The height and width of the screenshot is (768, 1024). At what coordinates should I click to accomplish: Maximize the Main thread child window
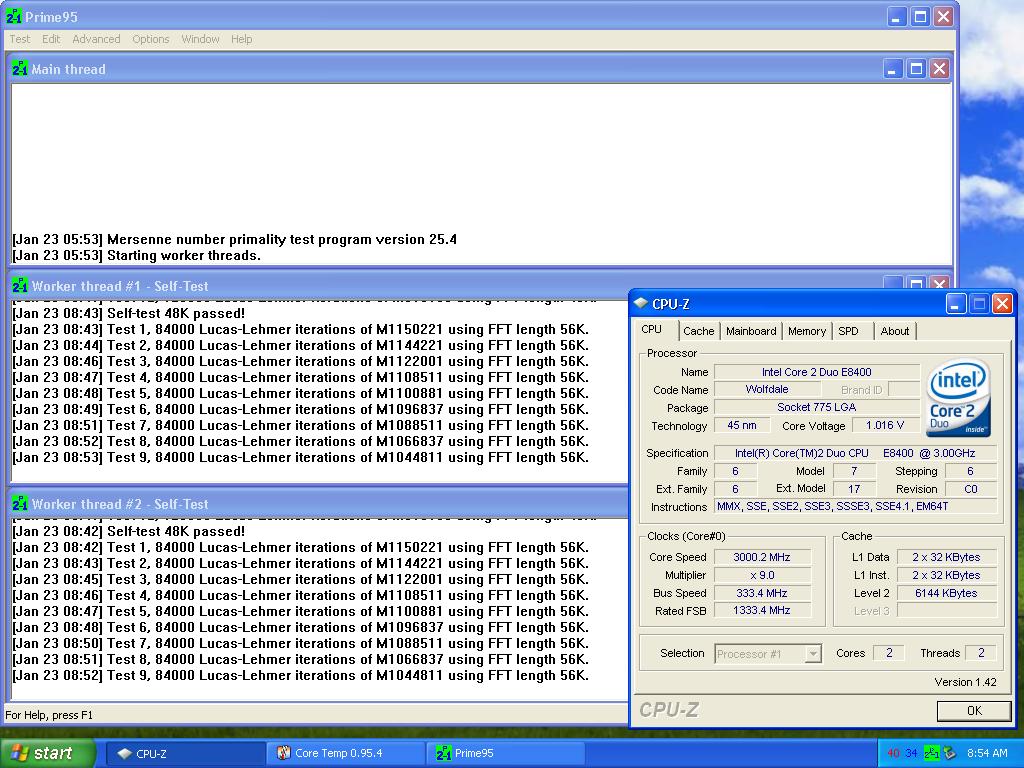tap(916, 69)
